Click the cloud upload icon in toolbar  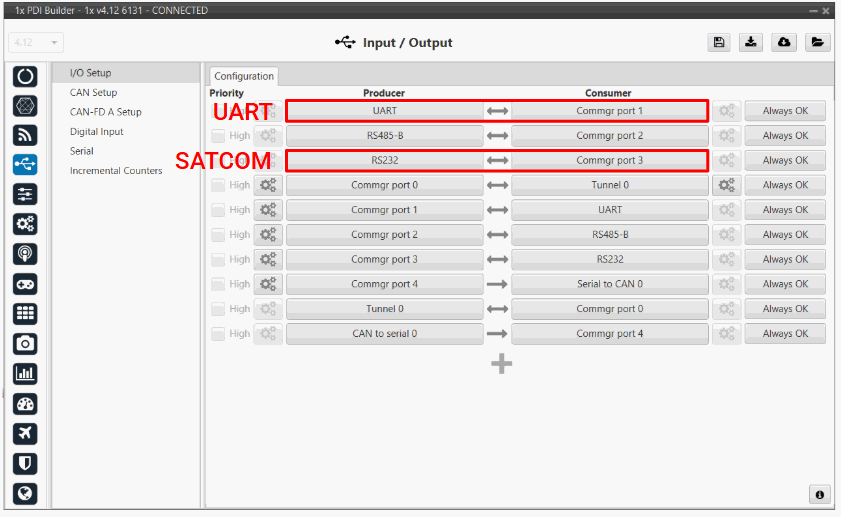click(784, 42)
